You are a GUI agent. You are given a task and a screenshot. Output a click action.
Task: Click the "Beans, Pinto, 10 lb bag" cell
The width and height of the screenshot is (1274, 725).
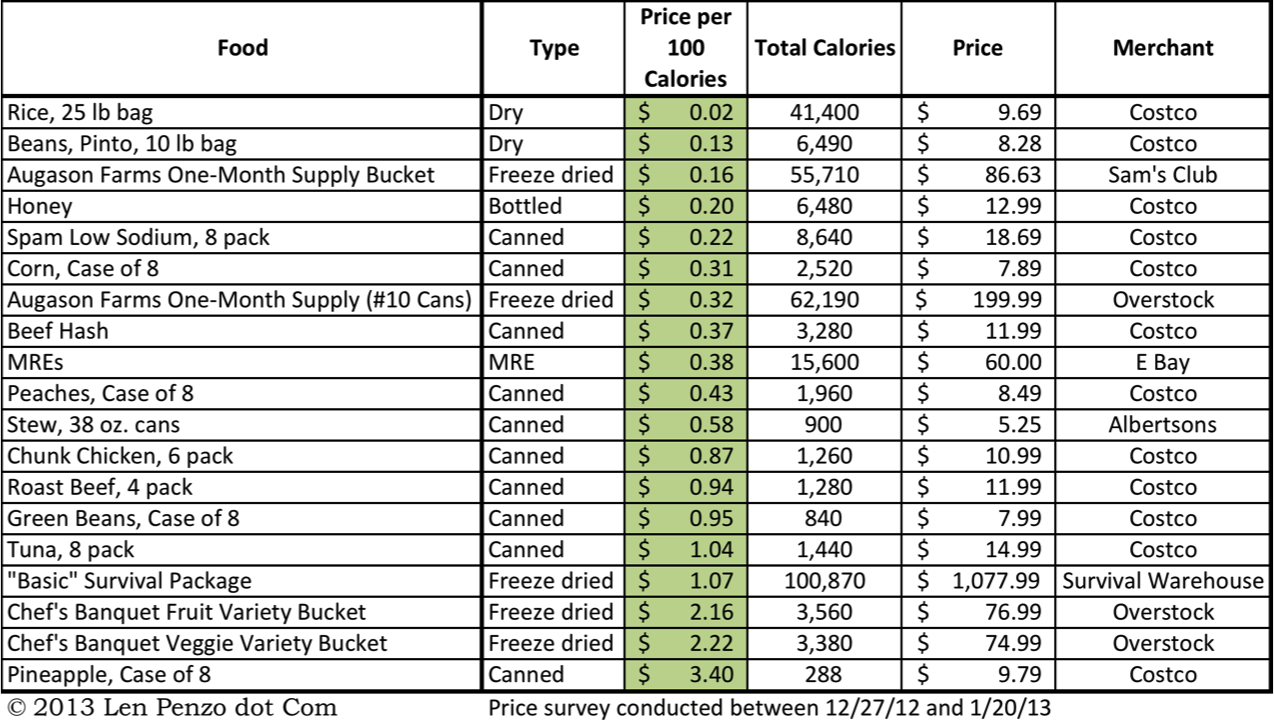coord(122,144)
